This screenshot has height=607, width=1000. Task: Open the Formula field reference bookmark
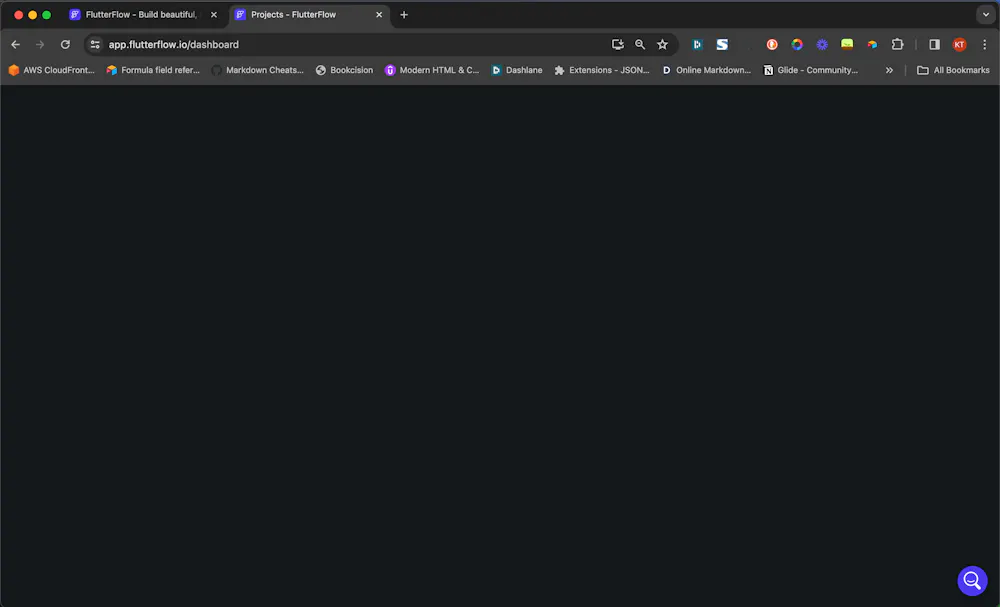click(x=153, y=70)
